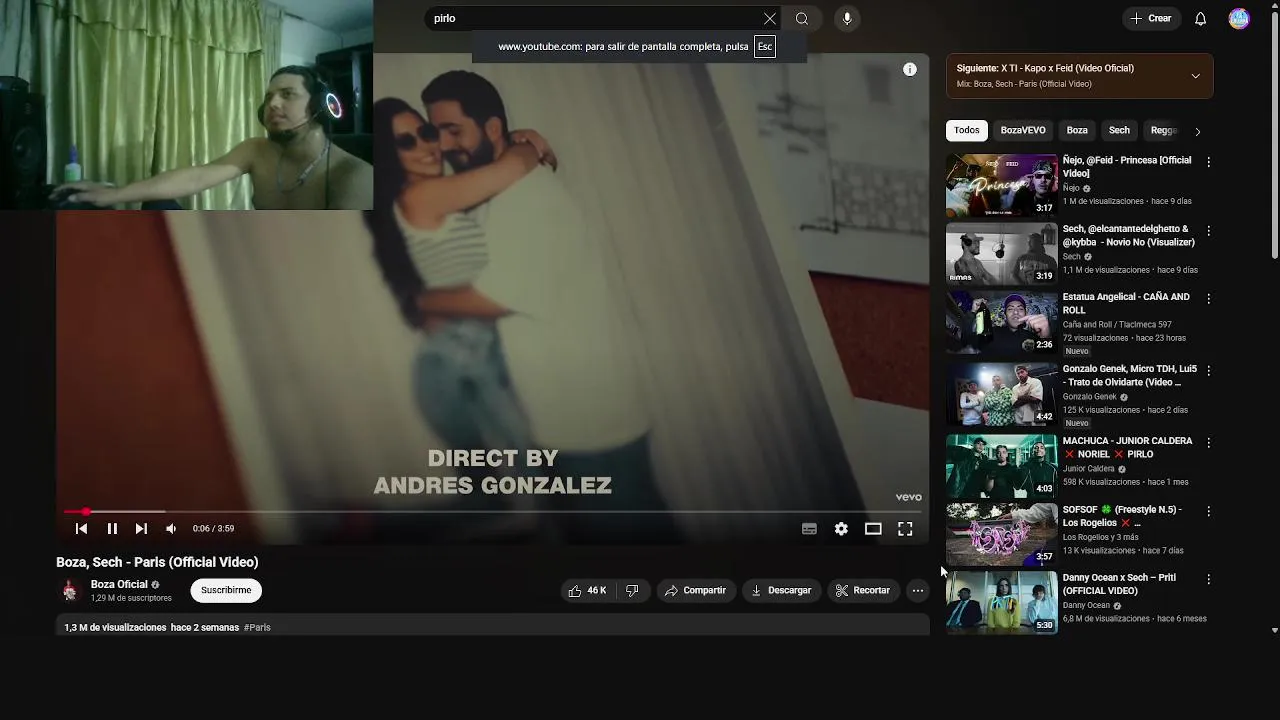Clip the video using Recortar
Screen dimensions: 1280x720
(x=863, y=591)
